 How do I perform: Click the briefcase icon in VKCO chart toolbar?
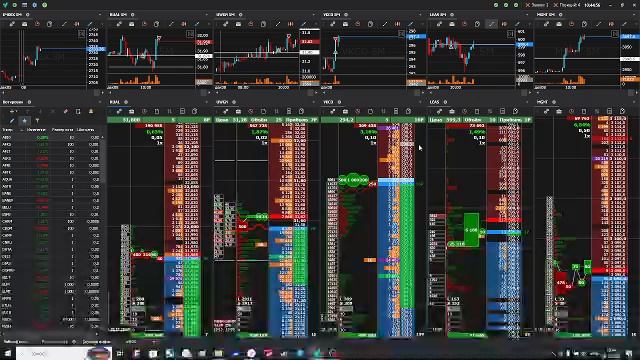point(345,24)
